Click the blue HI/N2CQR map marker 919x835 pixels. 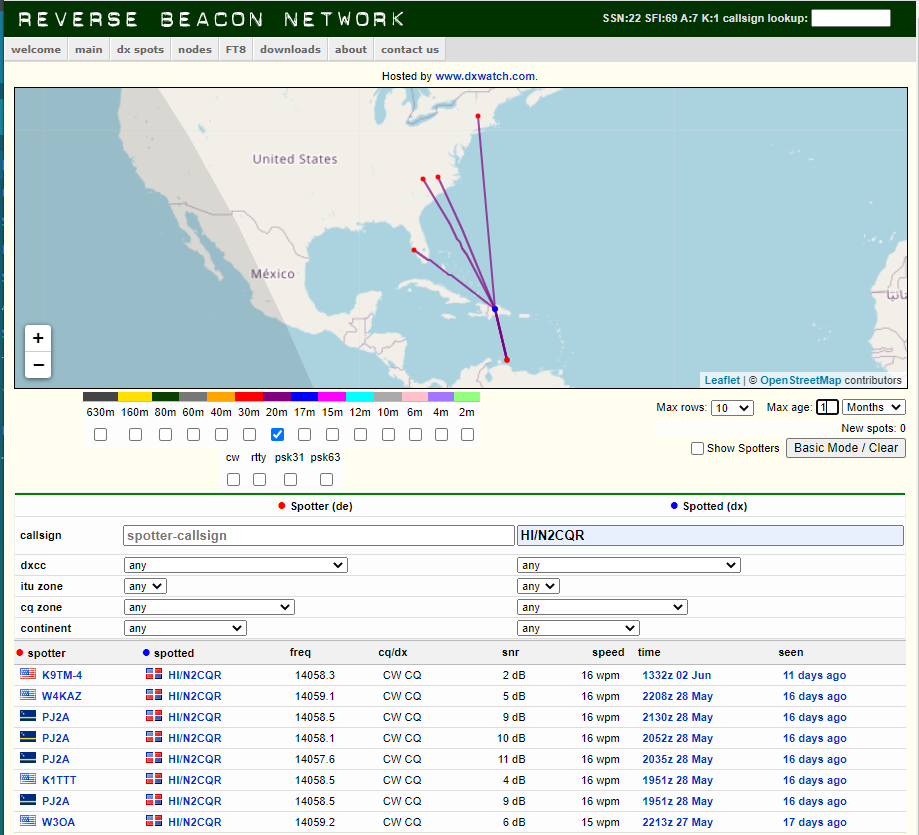[495, 309]
